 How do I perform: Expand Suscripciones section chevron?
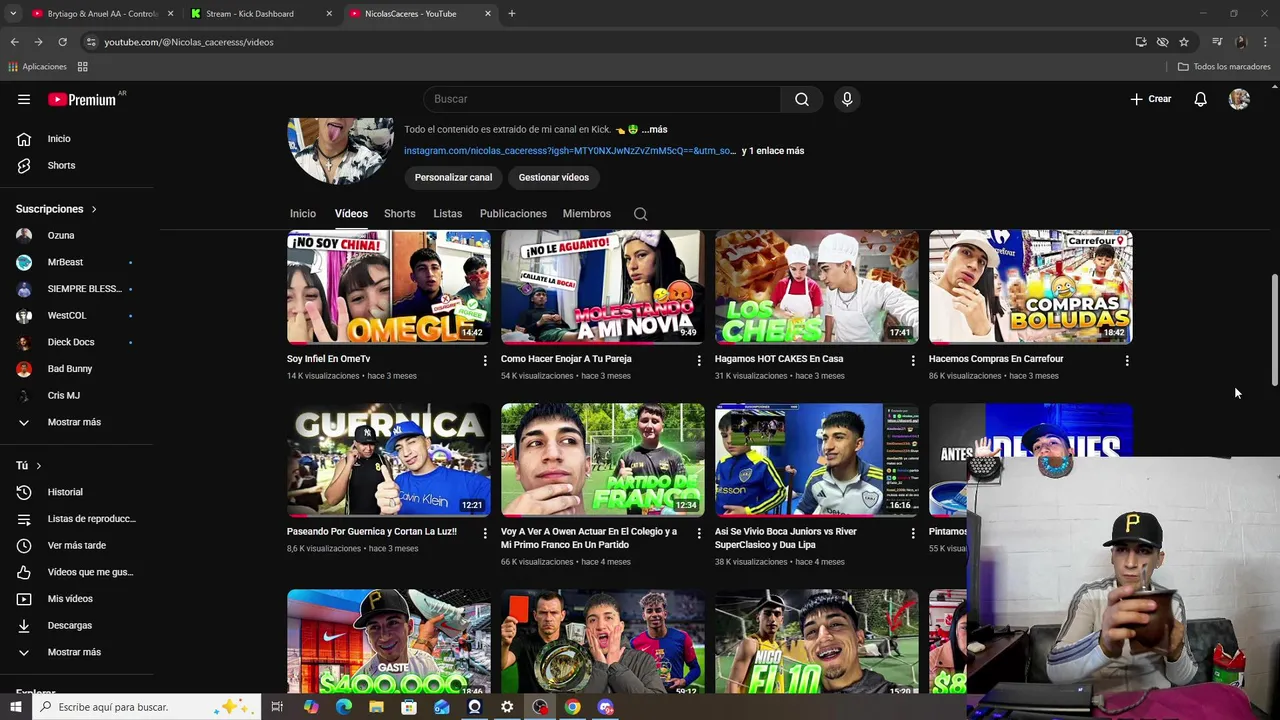(x=94, y=209)
